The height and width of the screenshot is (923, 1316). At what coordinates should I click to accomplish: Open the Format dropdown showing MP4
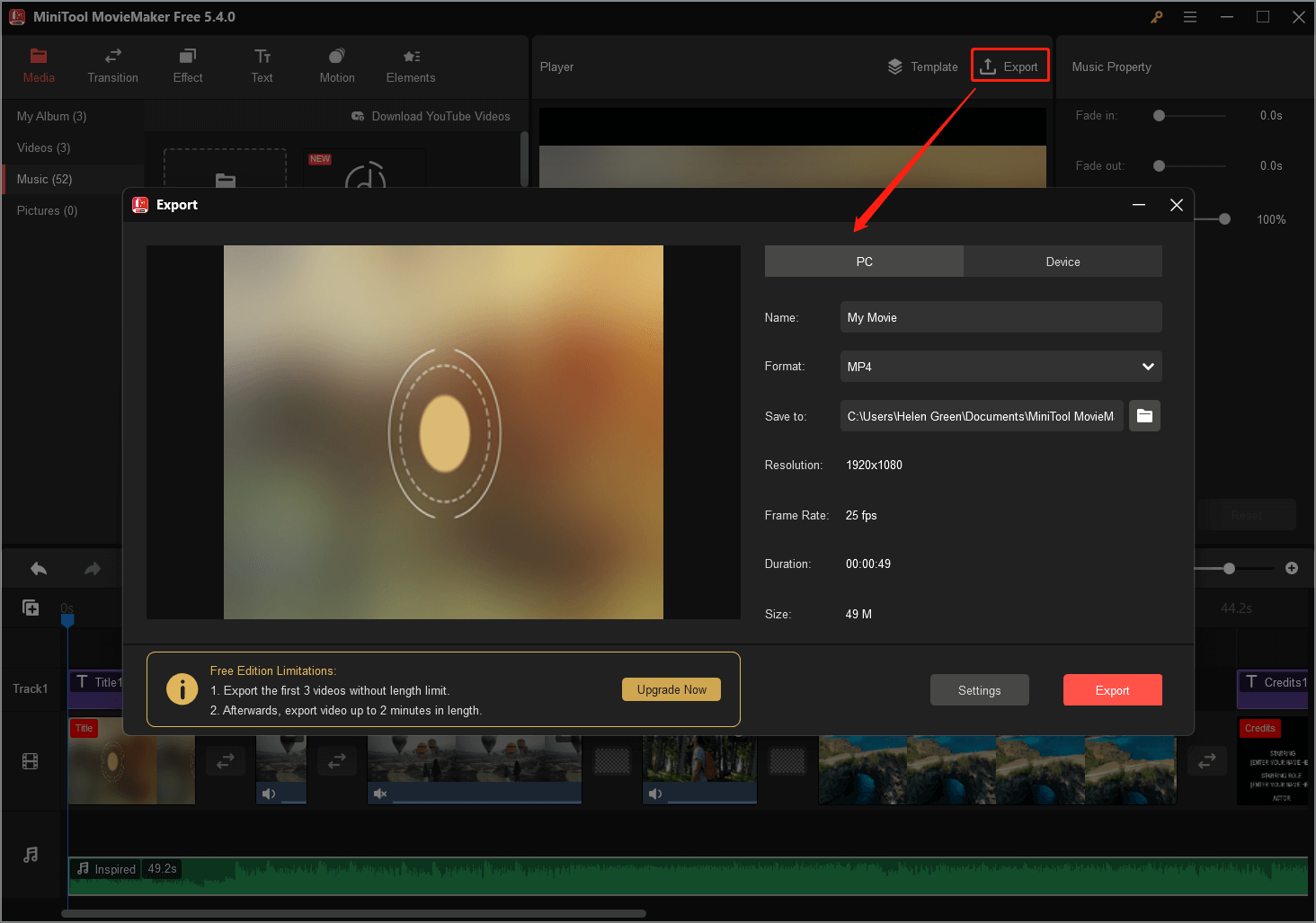tap(1000, 367)
